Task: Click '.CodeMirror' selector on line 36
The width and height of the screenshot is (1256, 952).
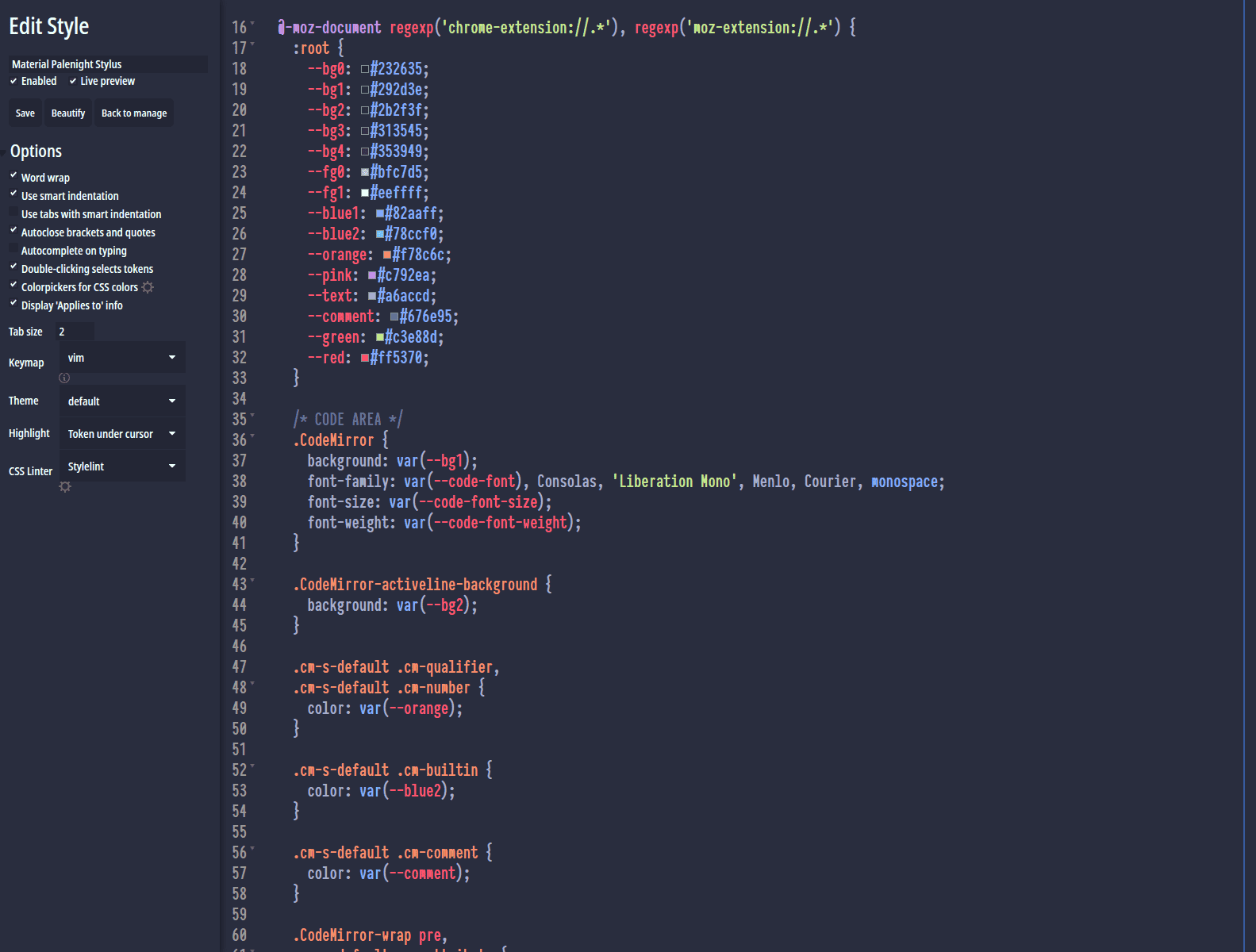Action: coord(333,440)
